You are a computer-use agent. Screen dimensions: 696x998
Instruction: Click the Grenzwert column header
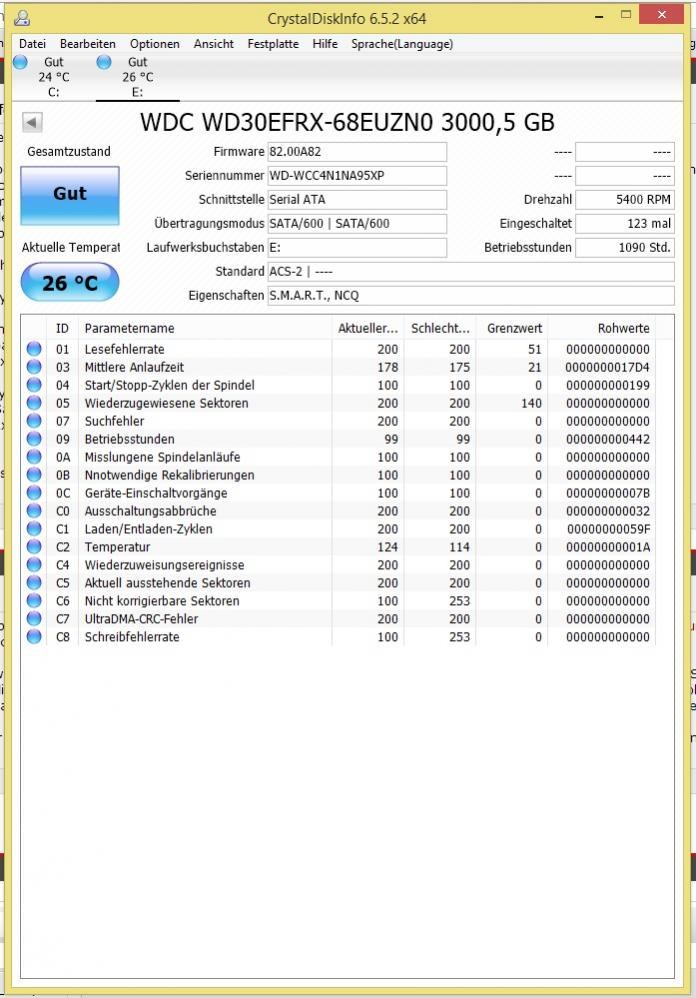pos(512,328)
